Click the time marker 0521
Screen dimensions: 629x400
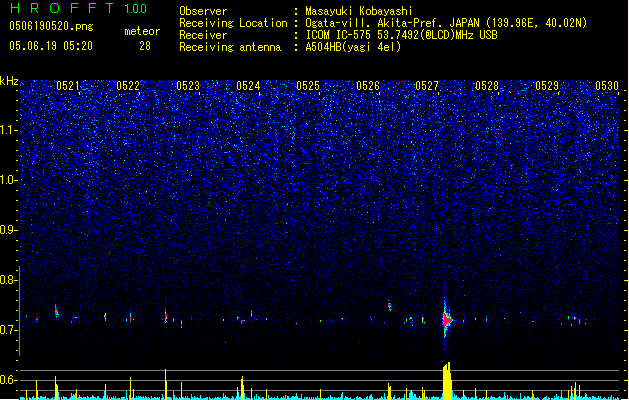[68, 86]
